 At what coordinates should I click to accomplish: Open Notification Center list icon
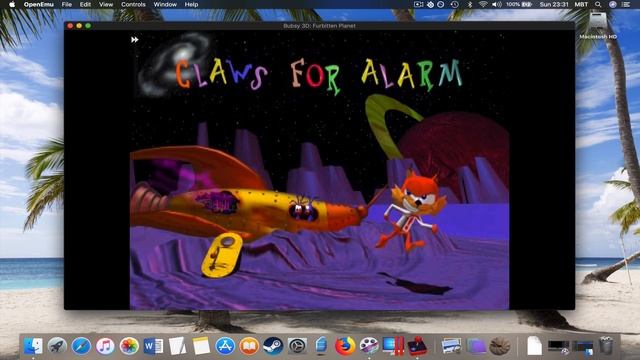click(626, 4)
